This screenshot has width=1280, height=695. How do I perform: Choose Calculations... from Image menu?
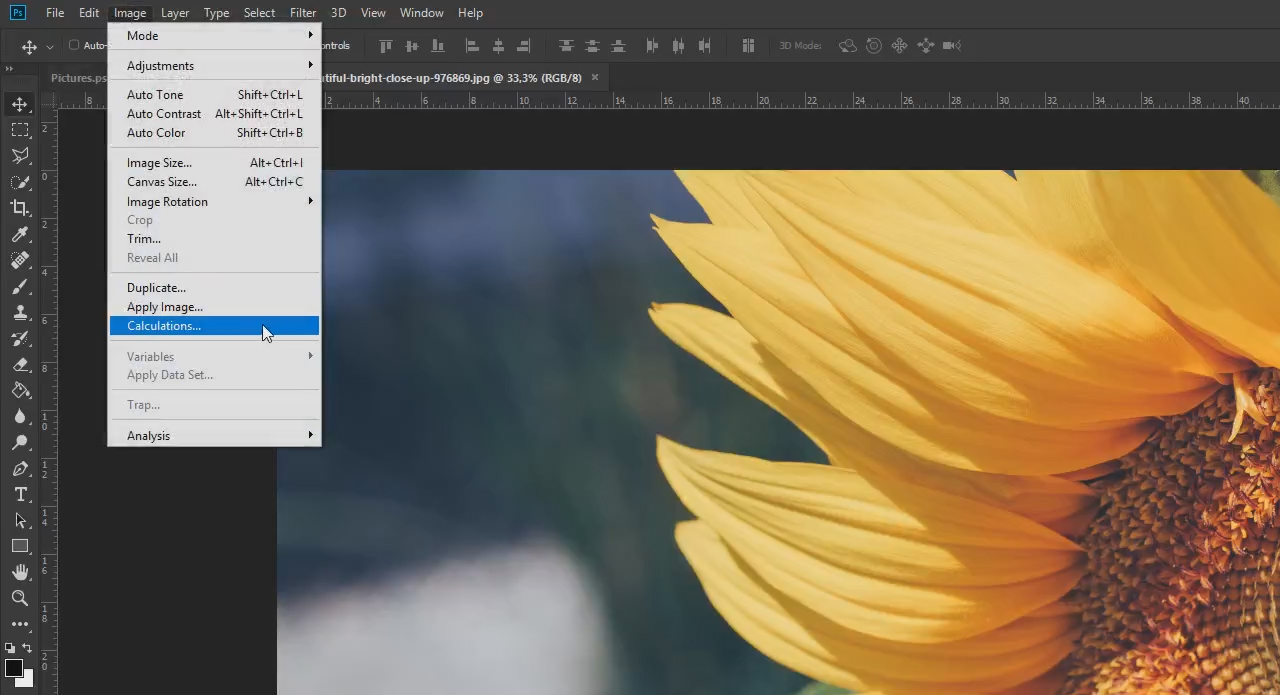click(214, 326)
